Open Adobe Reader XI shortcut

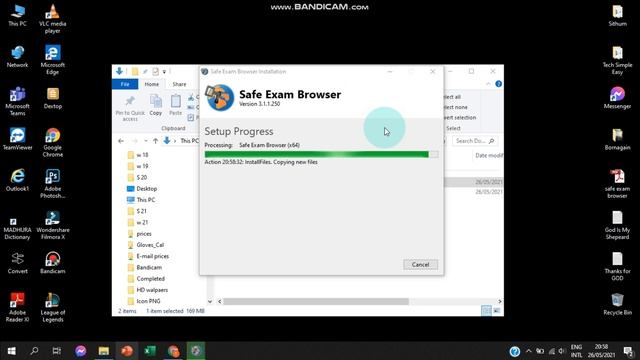pos(18,308)
